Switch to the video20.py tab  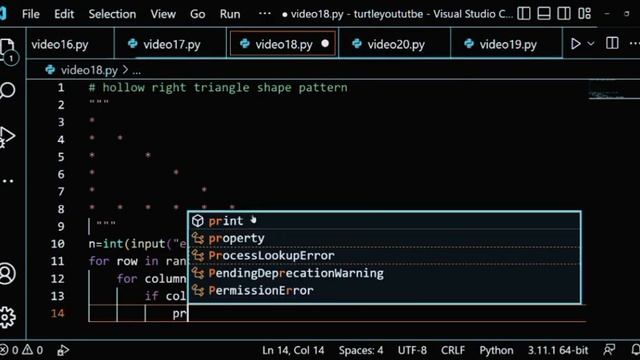coord(395,44)
